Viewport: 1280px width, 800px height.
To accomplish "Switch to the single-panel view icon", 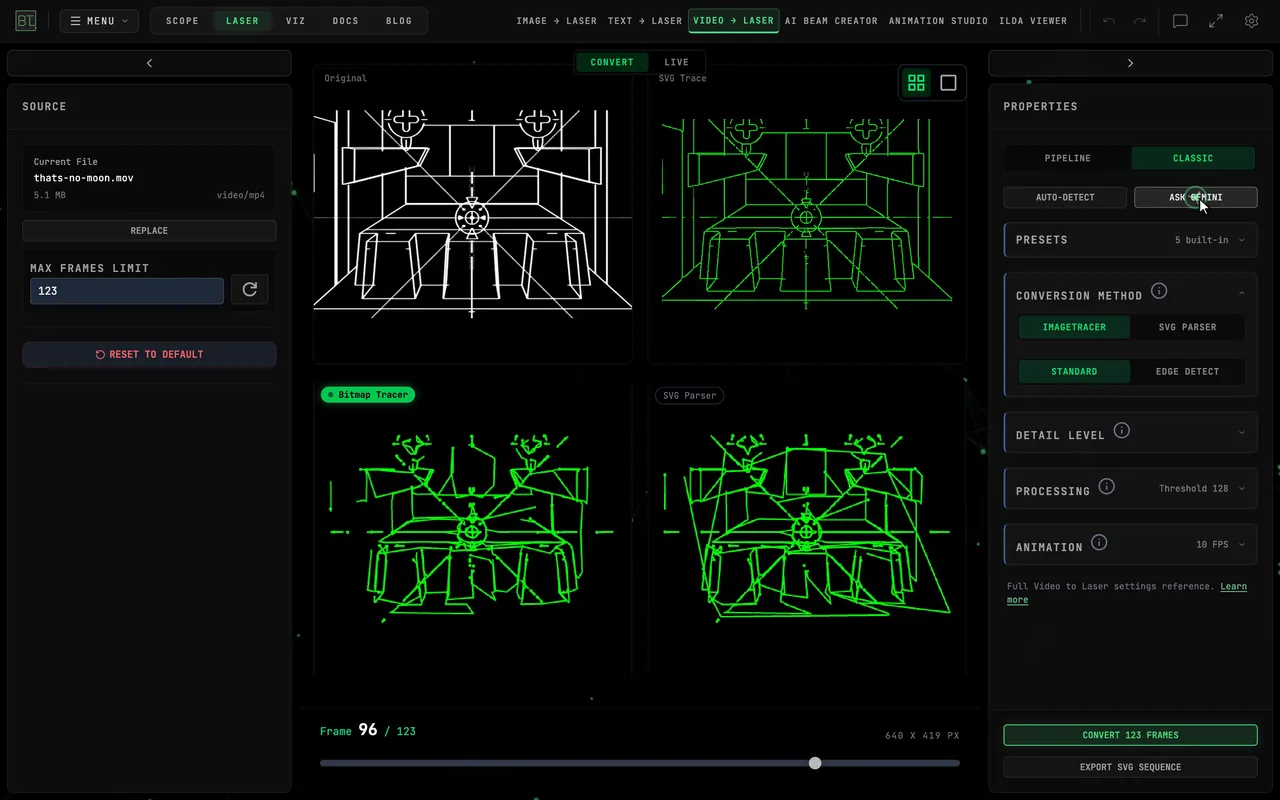I will pos(948,83).
